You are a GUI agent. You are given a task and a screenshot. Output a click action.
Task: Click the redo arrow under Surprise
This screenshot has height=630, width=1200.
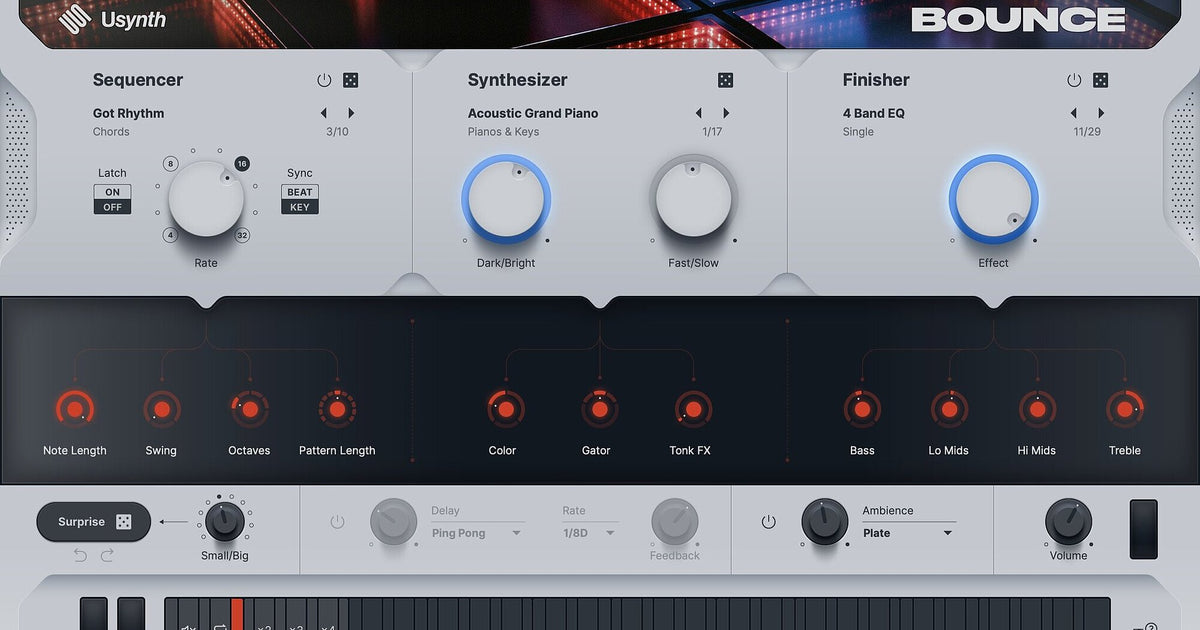pos(107,555)
